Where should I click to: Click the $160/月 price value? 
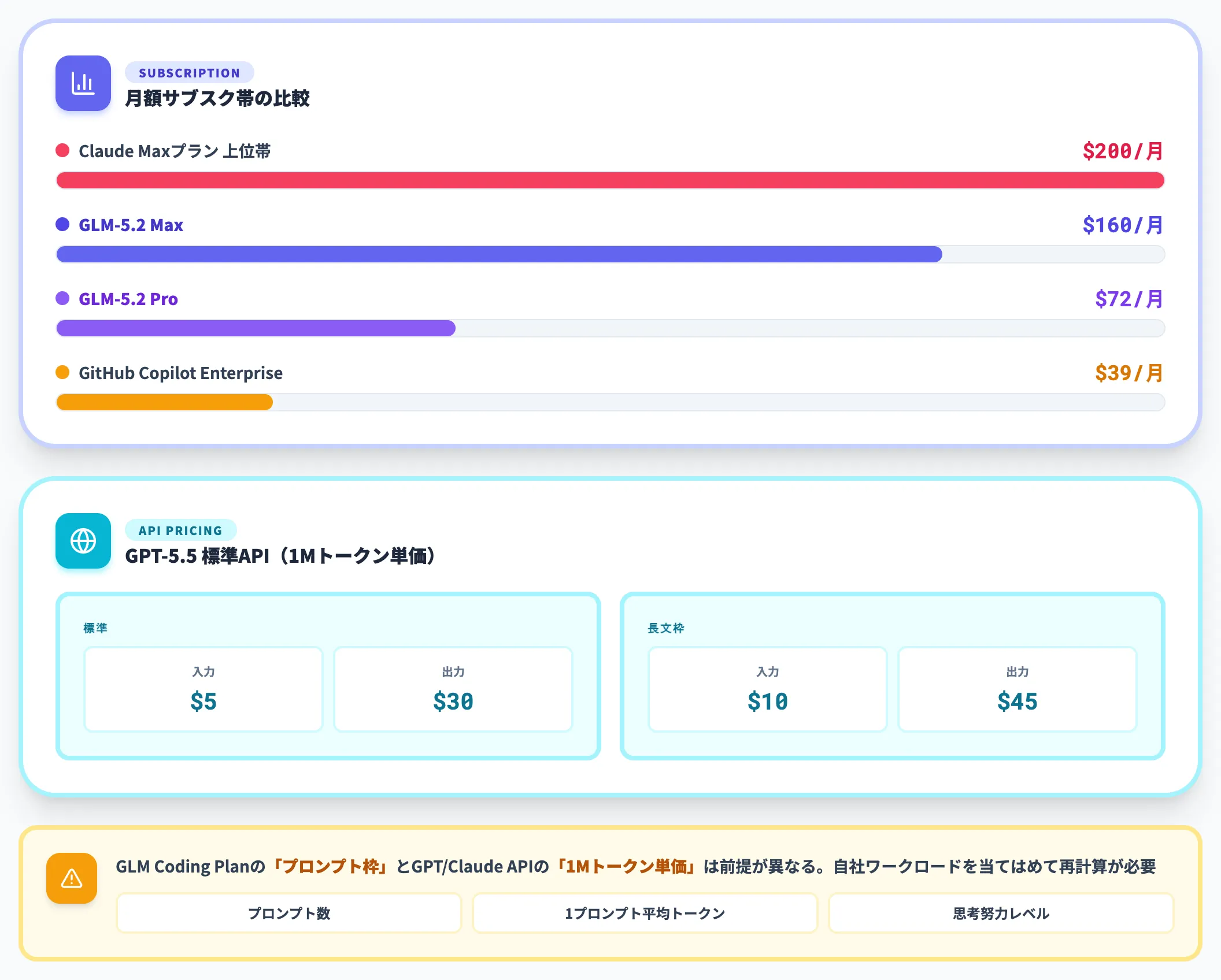[1123, 225]
